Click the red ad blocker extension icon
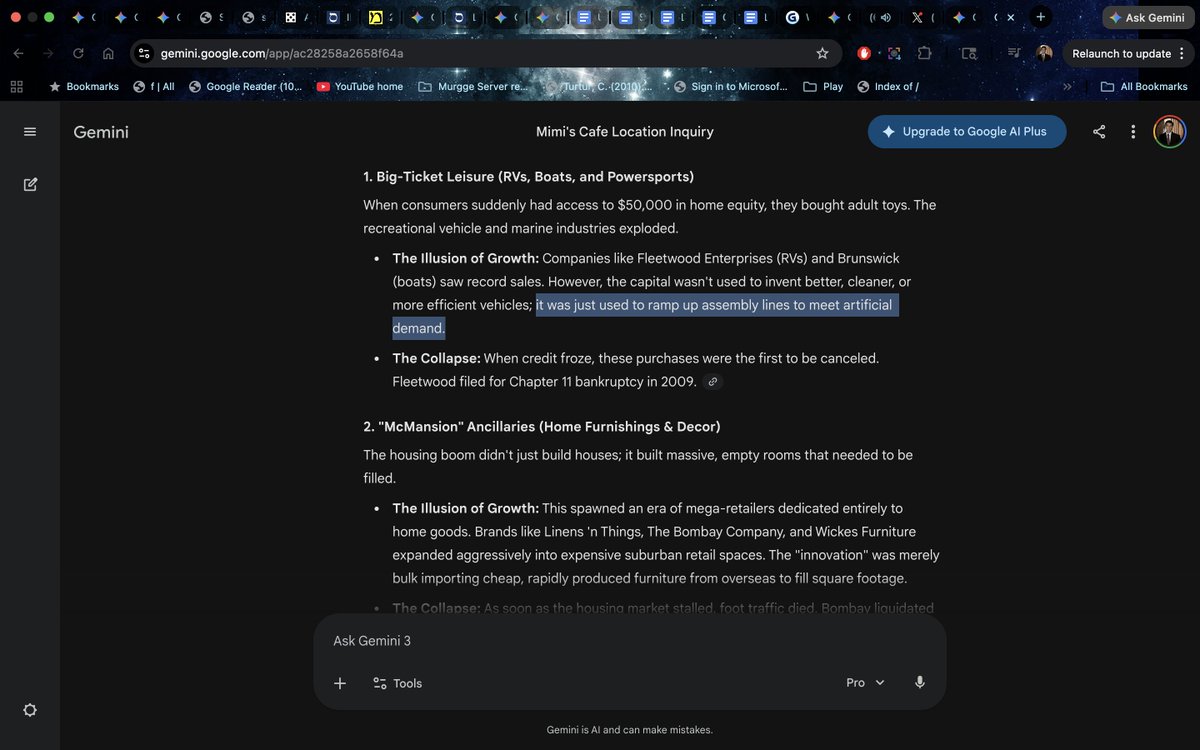 [x=864, y=54]
